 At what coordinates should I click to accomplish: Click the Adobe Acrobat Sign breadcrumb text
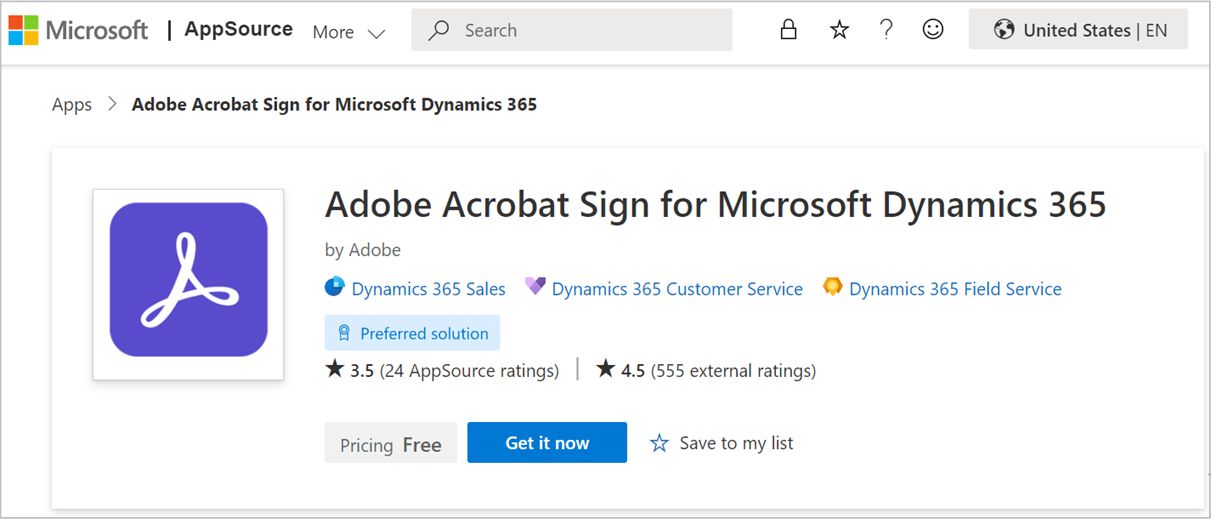click(334, 104)
